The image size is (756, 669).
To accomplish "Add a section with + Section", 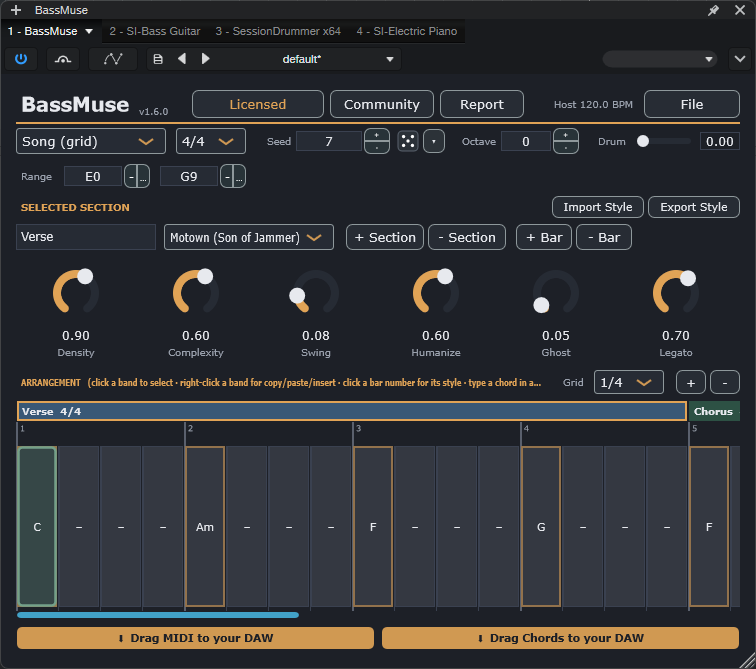I will coord(385,237).
